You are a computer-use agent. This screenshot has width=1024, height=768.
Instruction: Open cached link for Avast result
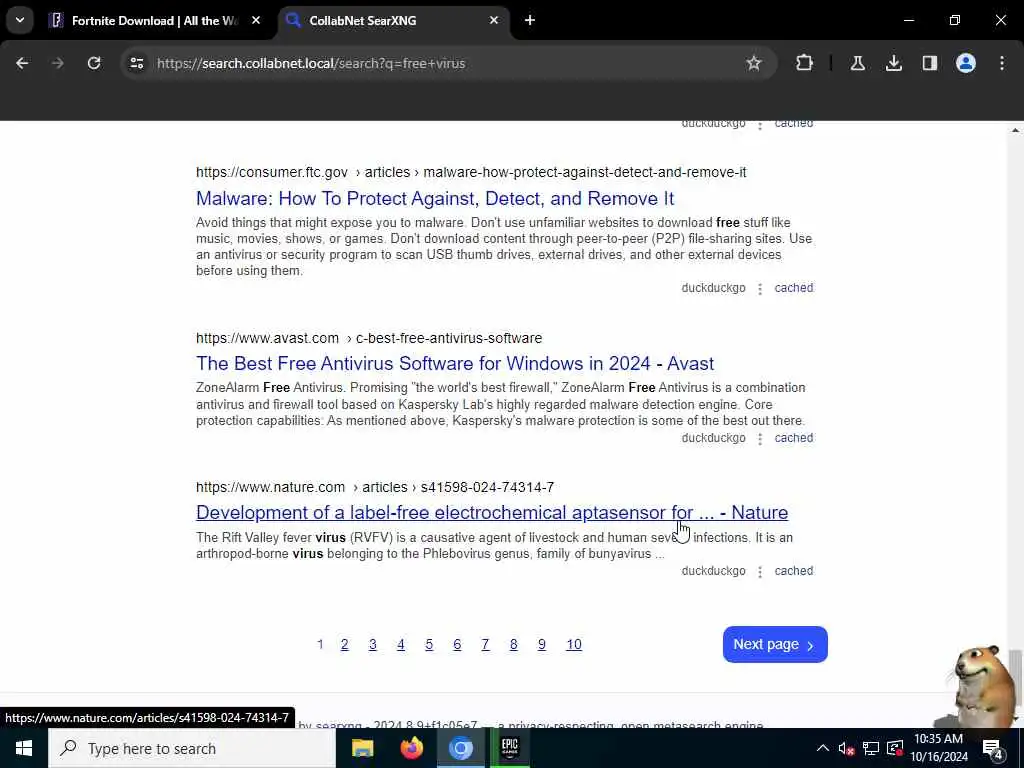[x=793, y=438]
